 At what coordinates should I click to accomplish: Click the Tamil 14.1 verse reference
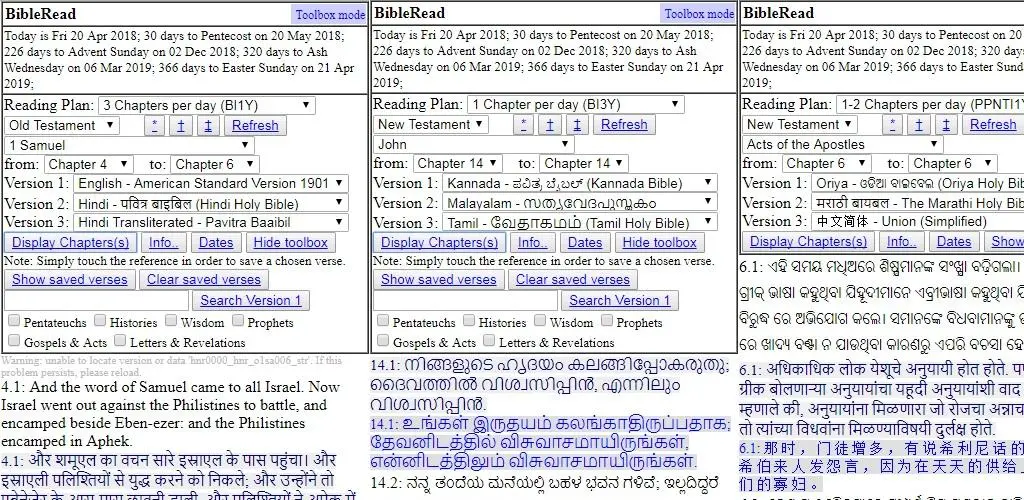[x=384, y=424]
